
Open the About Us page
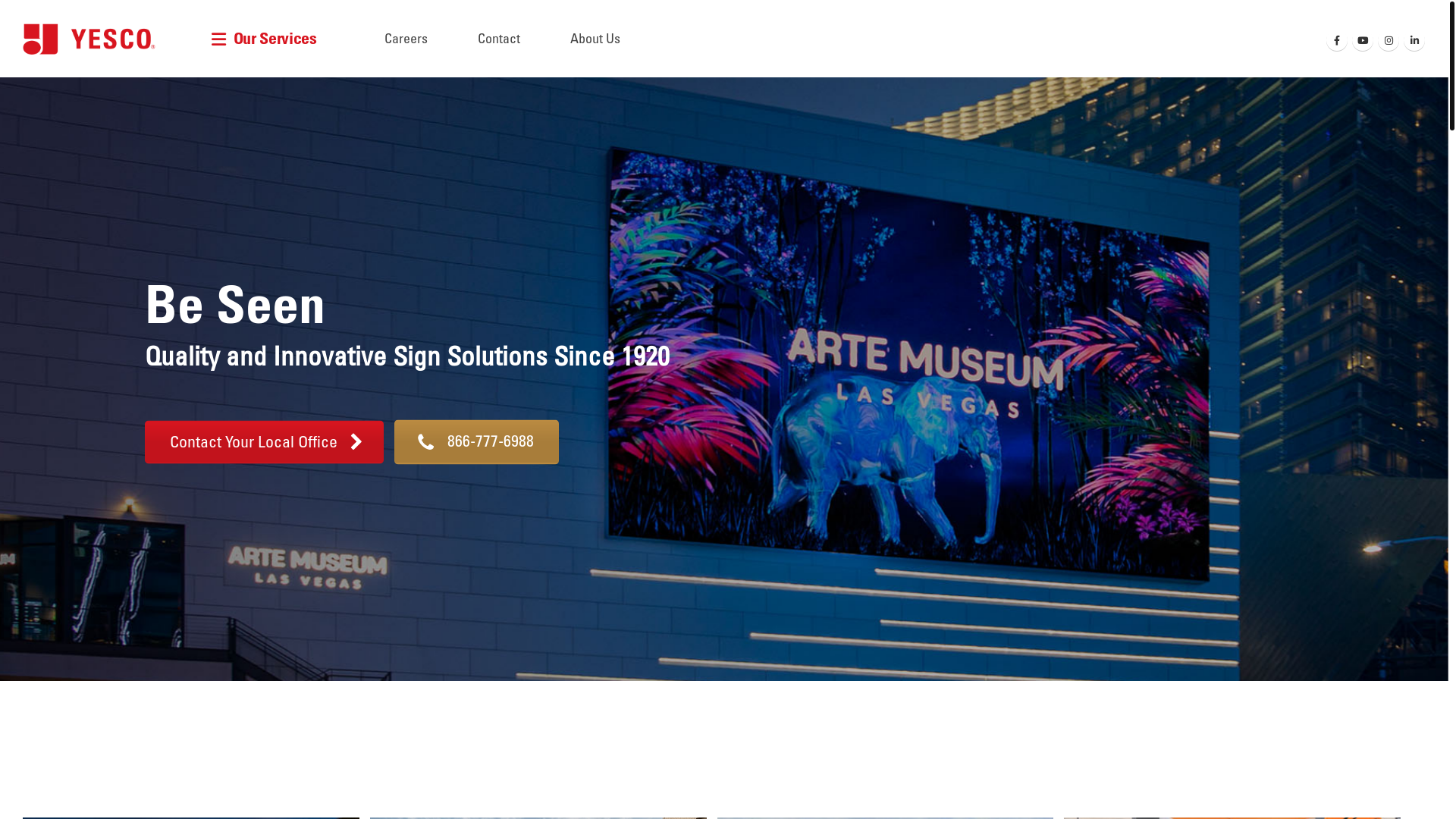click(x=595, y=39)
